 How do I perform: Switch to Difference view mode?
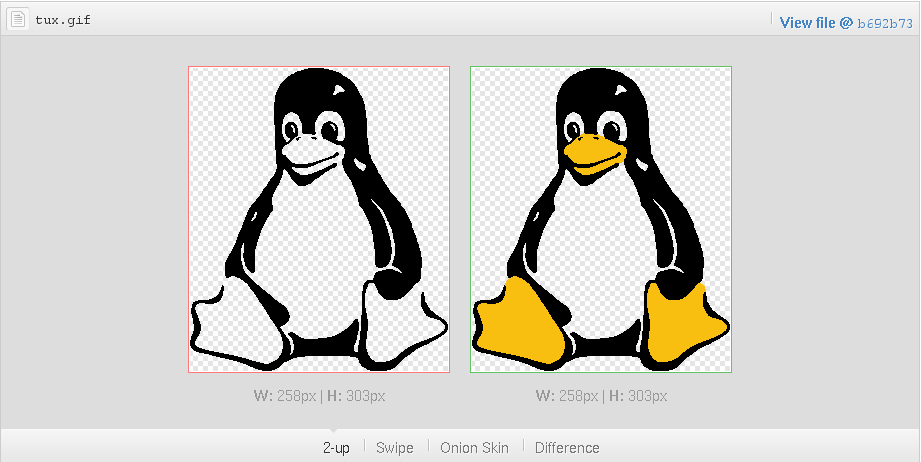coord(567,448)
